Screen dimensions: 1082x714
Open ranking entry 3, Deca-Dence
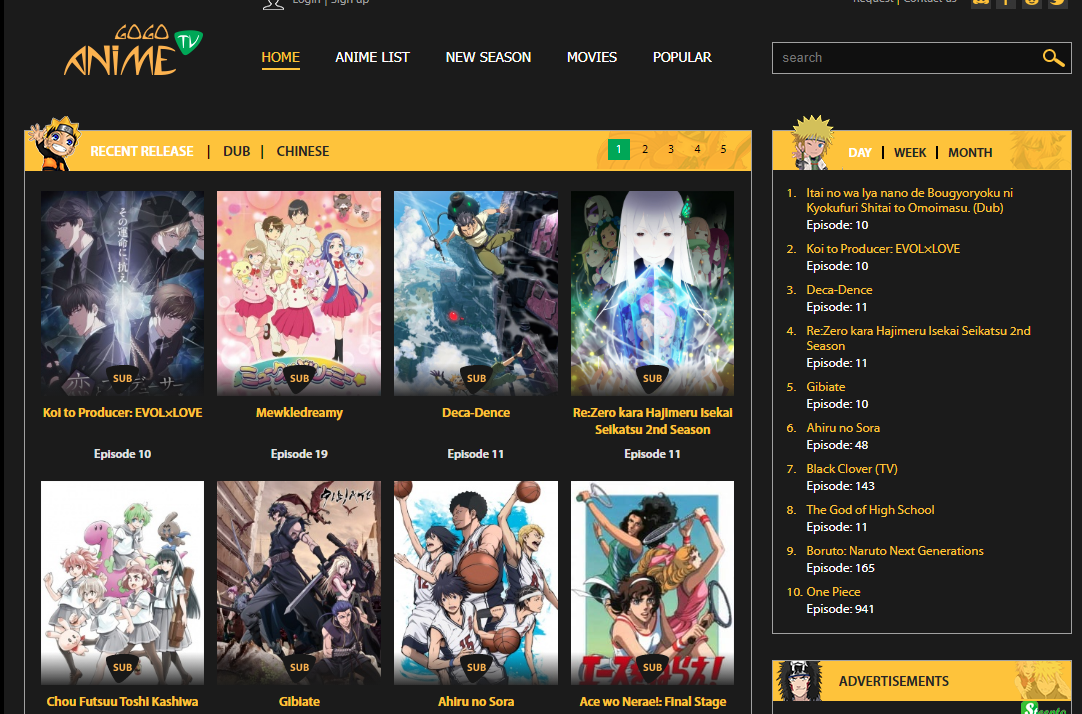[839, 290]
